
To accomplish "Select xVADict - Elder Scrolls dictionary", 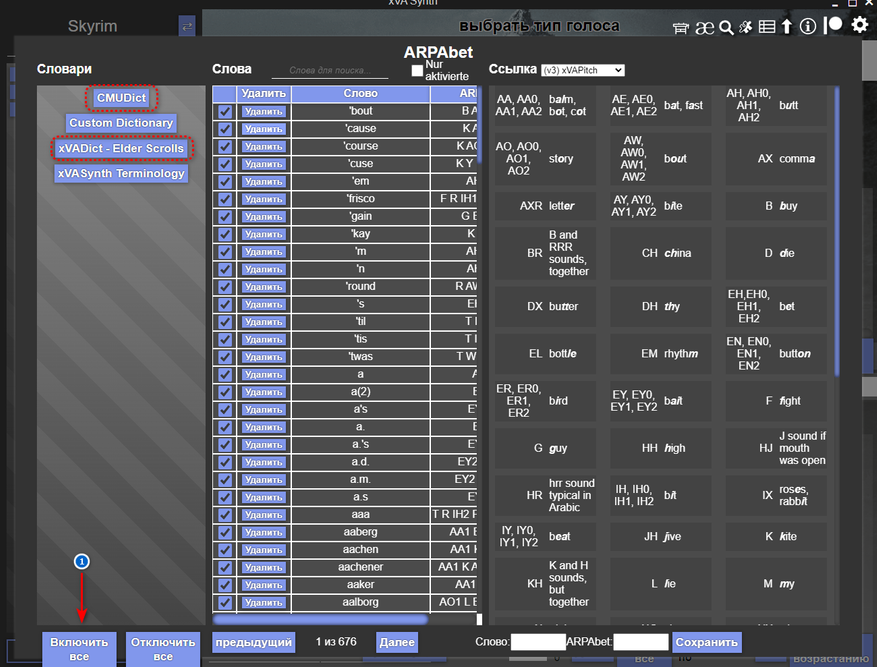I will [121, 148].
